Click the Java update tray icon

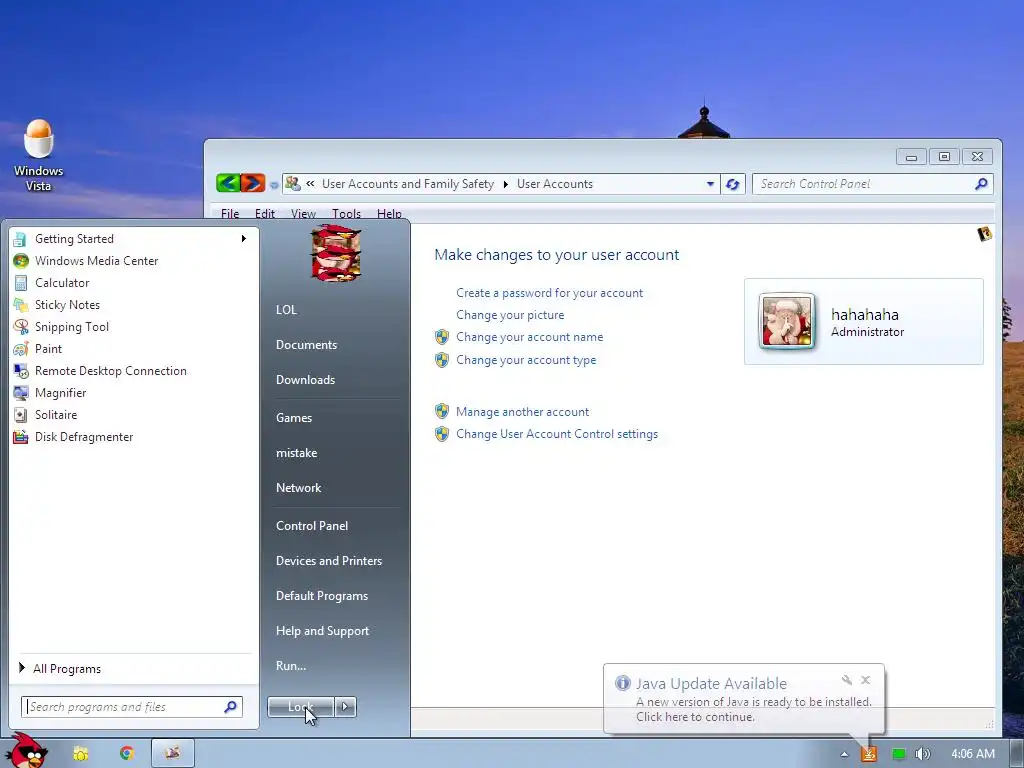coord(869,754)
